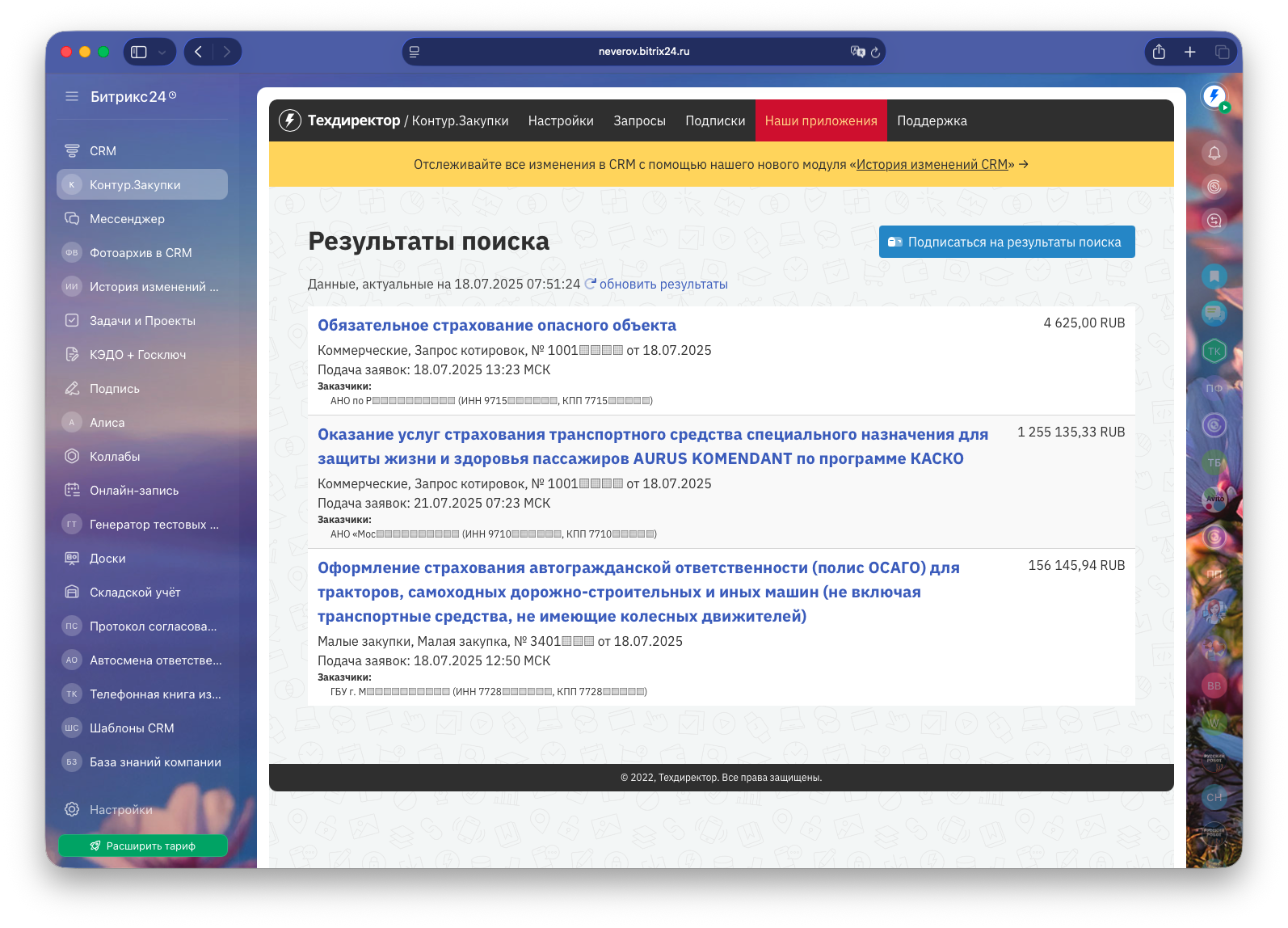
Task: Toggle the Safari sidebar
Action: [139, 52]
